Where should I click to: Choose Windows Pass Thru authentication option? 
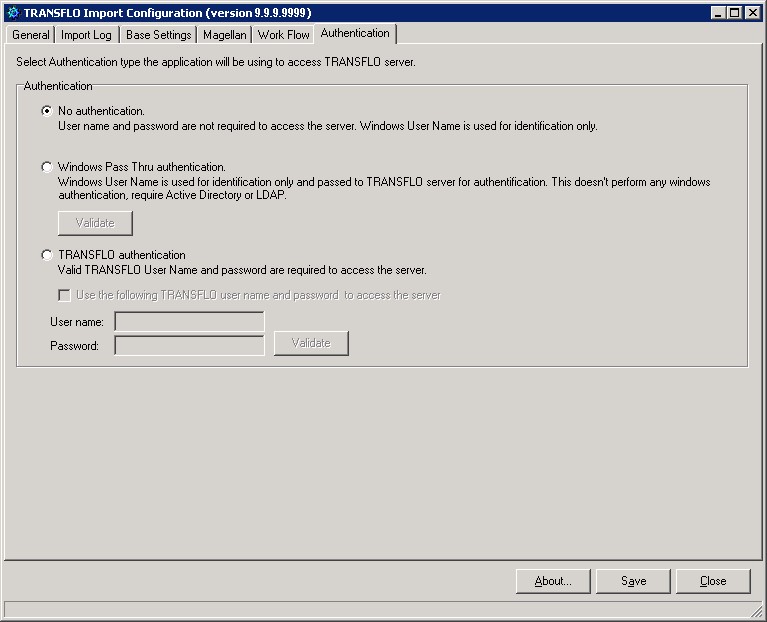[46, 167]
